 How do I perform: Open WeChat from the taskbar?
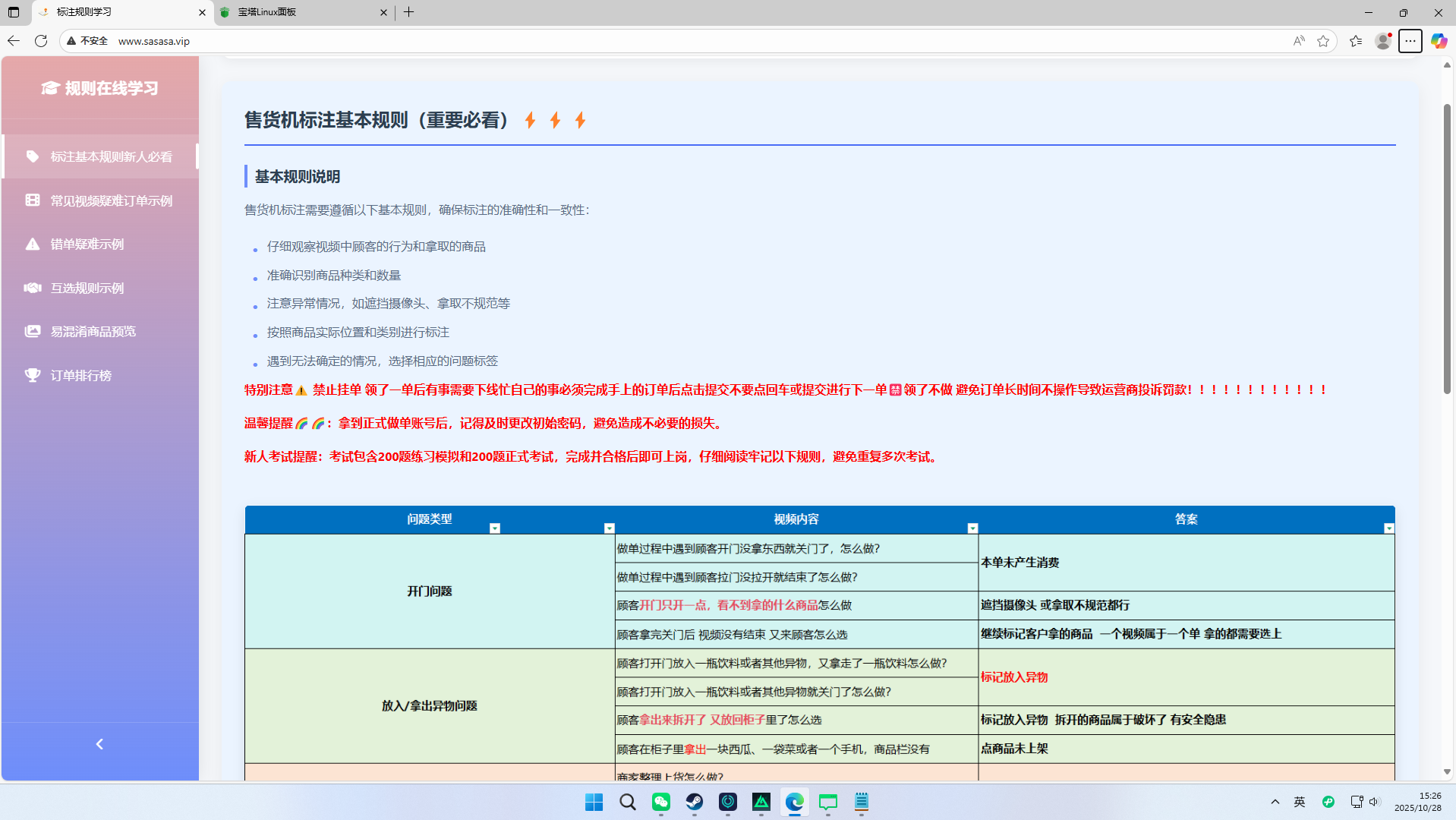(661, 802)
